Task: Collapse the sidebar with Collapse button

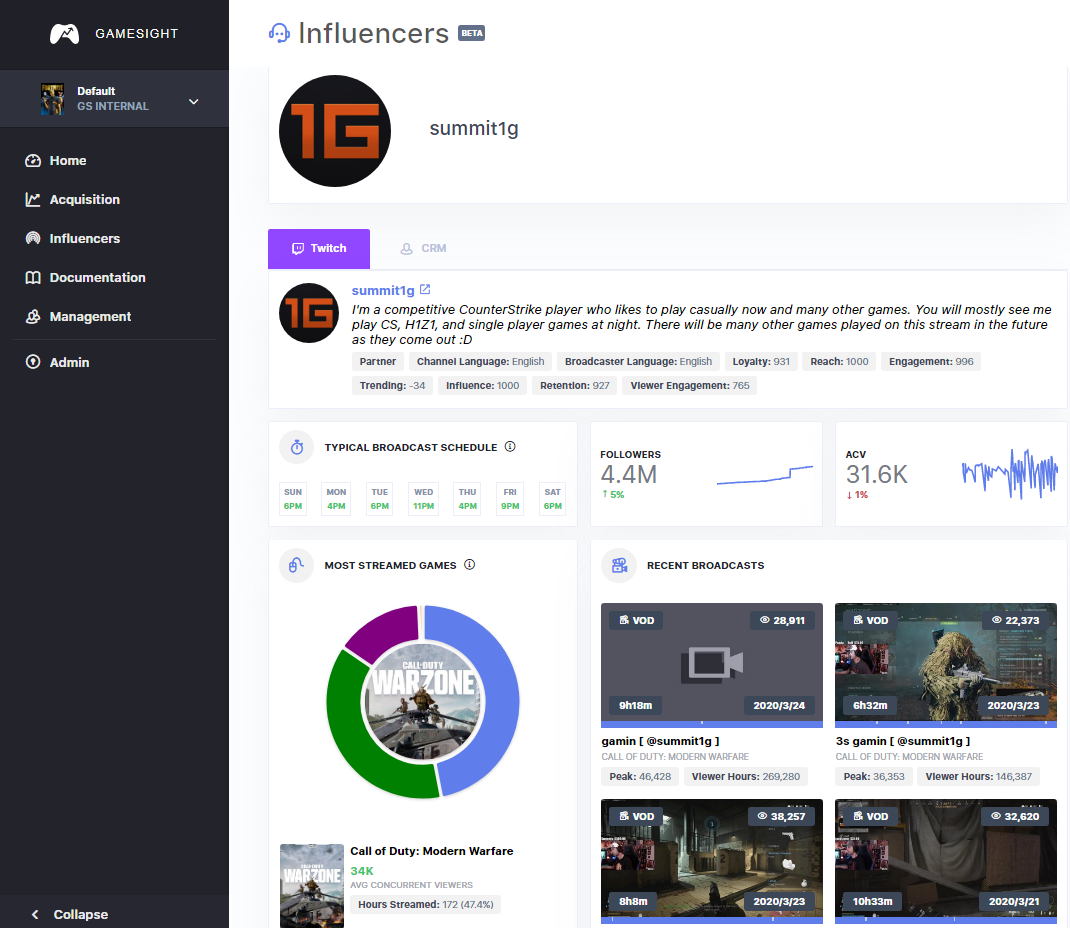Action: click(x=70, y=914)
